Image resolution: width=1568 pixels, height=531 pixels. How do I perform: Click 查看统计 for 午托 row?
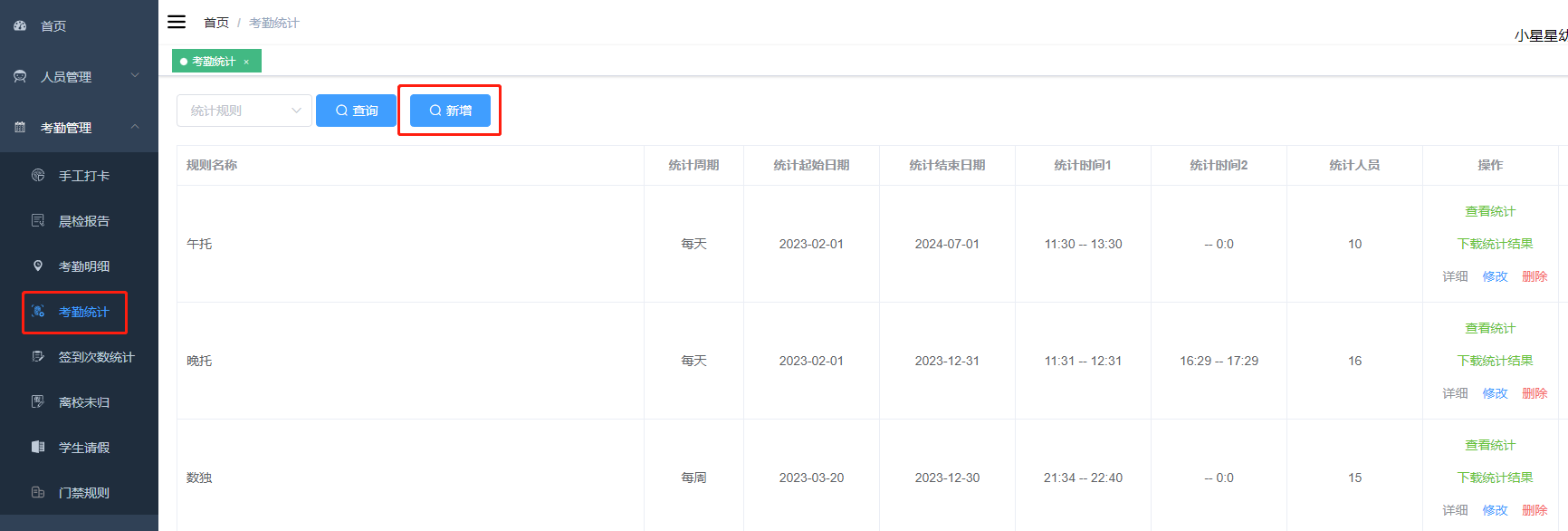point(1490,211)
